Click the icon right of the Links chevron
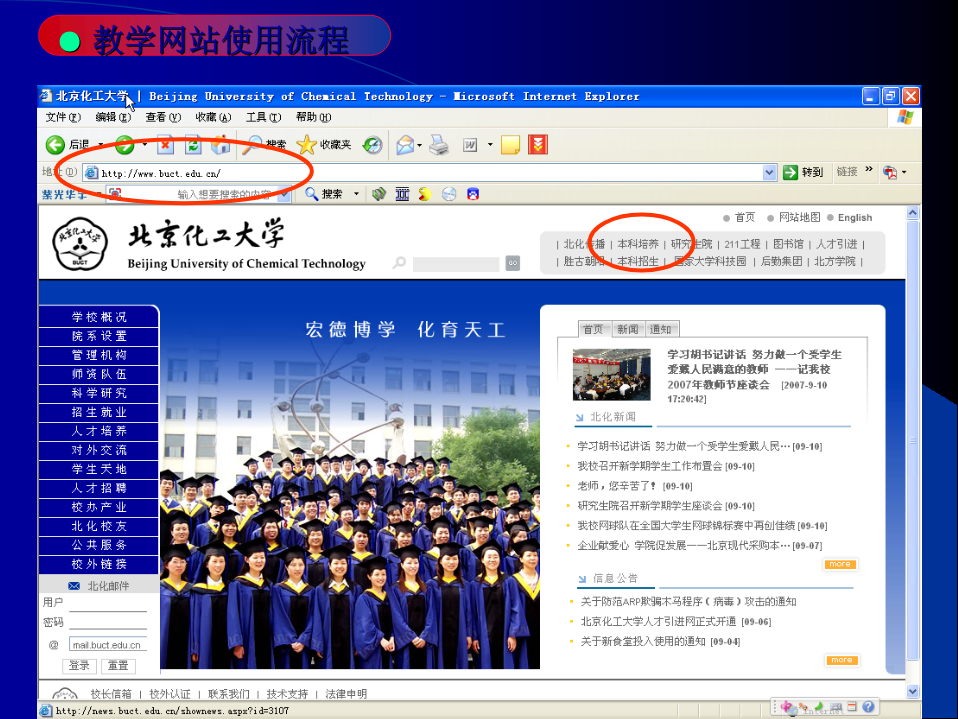 click(890, 172)
